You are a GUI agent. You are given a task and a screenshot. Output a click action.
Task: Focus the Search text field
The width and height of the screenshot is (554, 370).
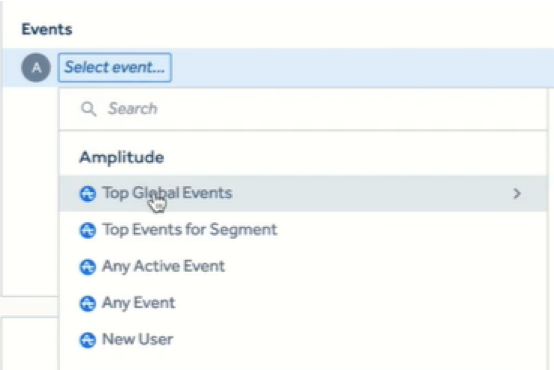[x=303, y=109]
